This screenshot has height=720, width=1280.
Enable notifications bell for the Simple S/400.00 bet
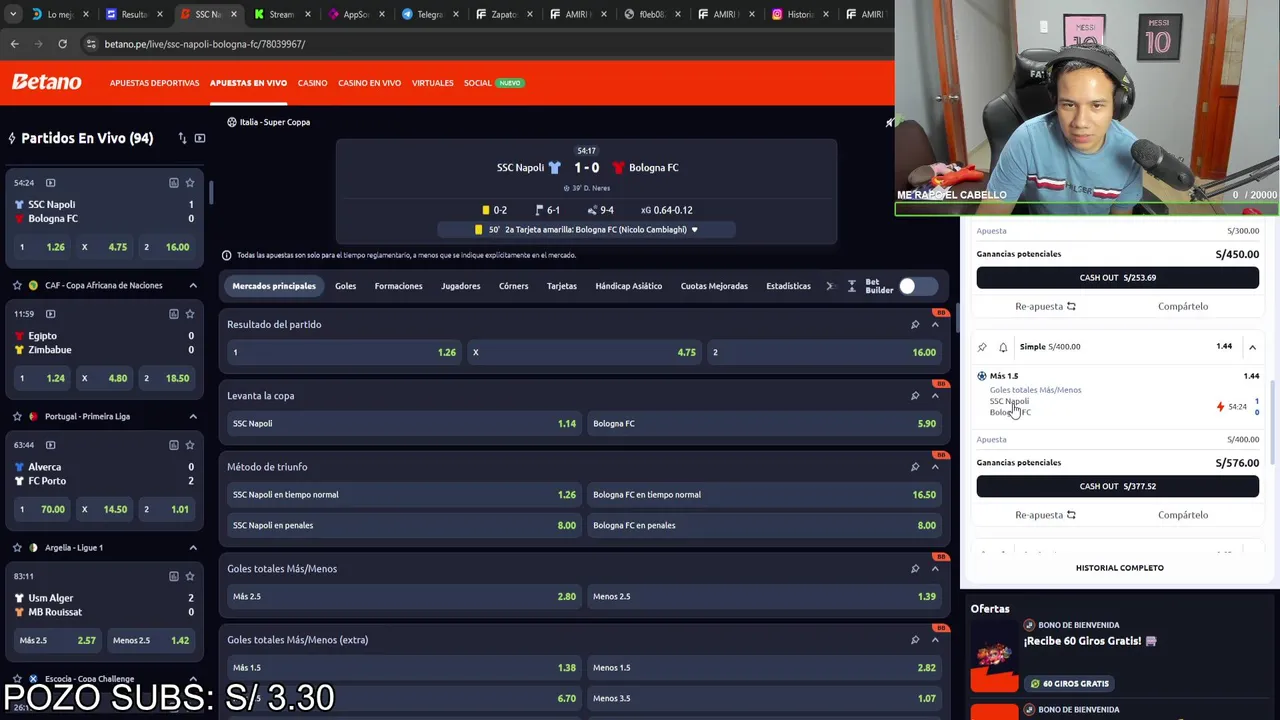(x=1003, y=347)
